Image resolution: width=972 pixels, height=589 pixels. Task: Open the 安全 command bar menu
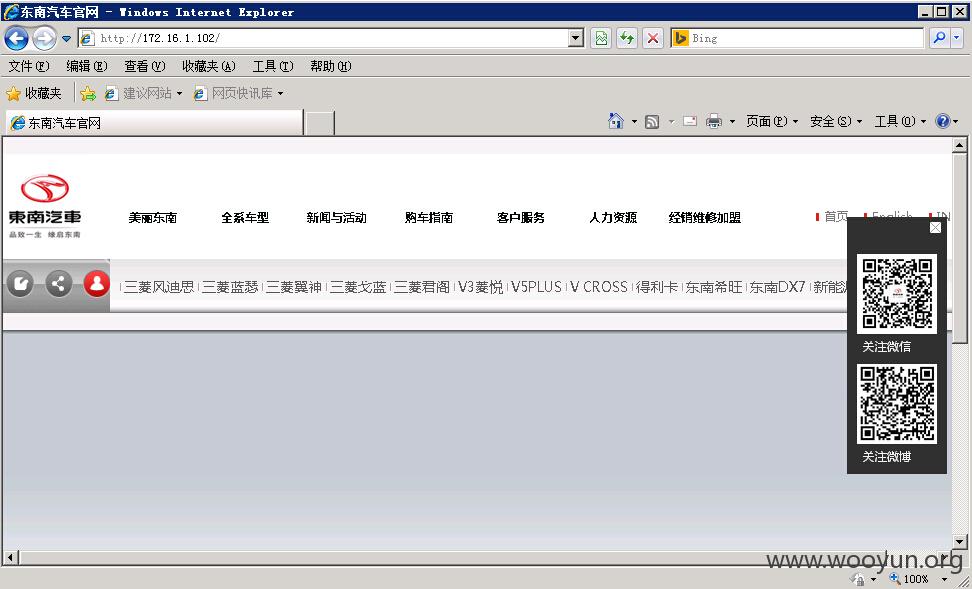pyautogui.click(x=836, y=122)
